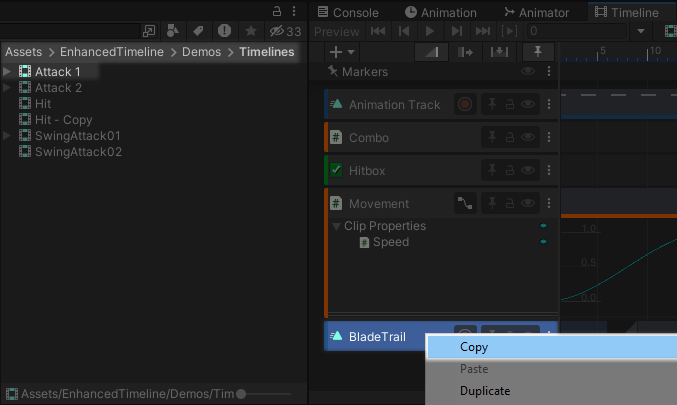
Task: Open the Add track plus dropdown
Action: (342, 52)
